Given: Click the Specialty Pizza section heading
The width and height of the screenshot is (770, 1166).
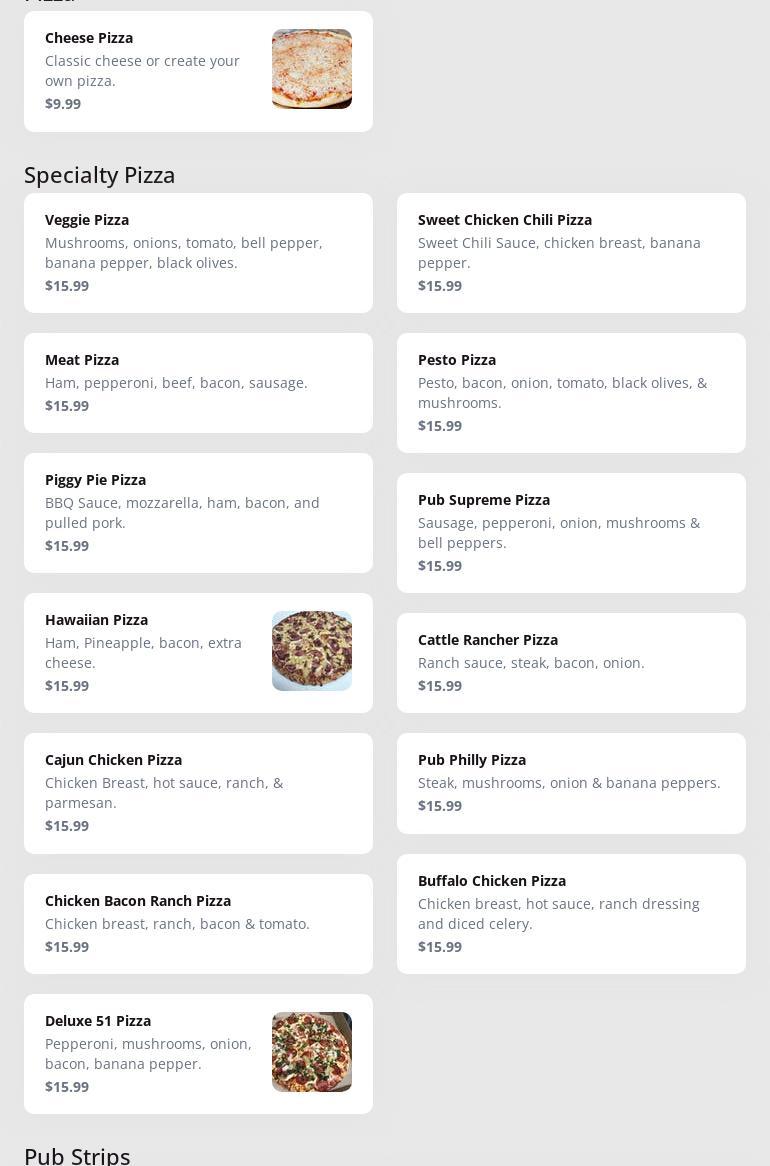Looking at the screenshot, I should tap(100, 175).
